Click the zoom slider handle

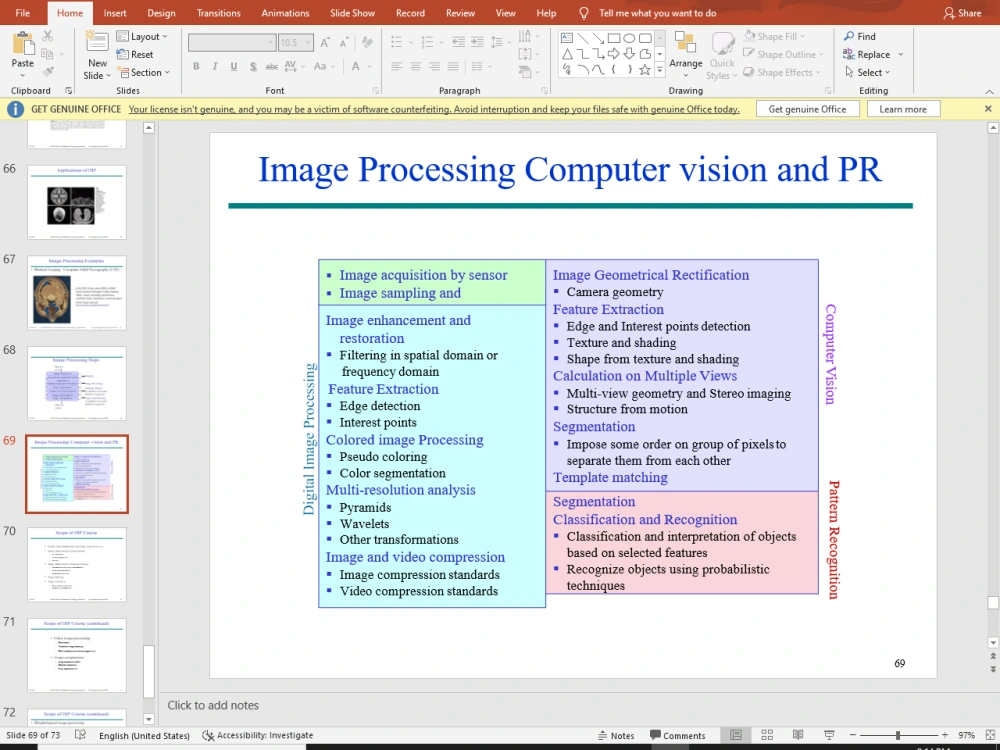pos(897,735)
